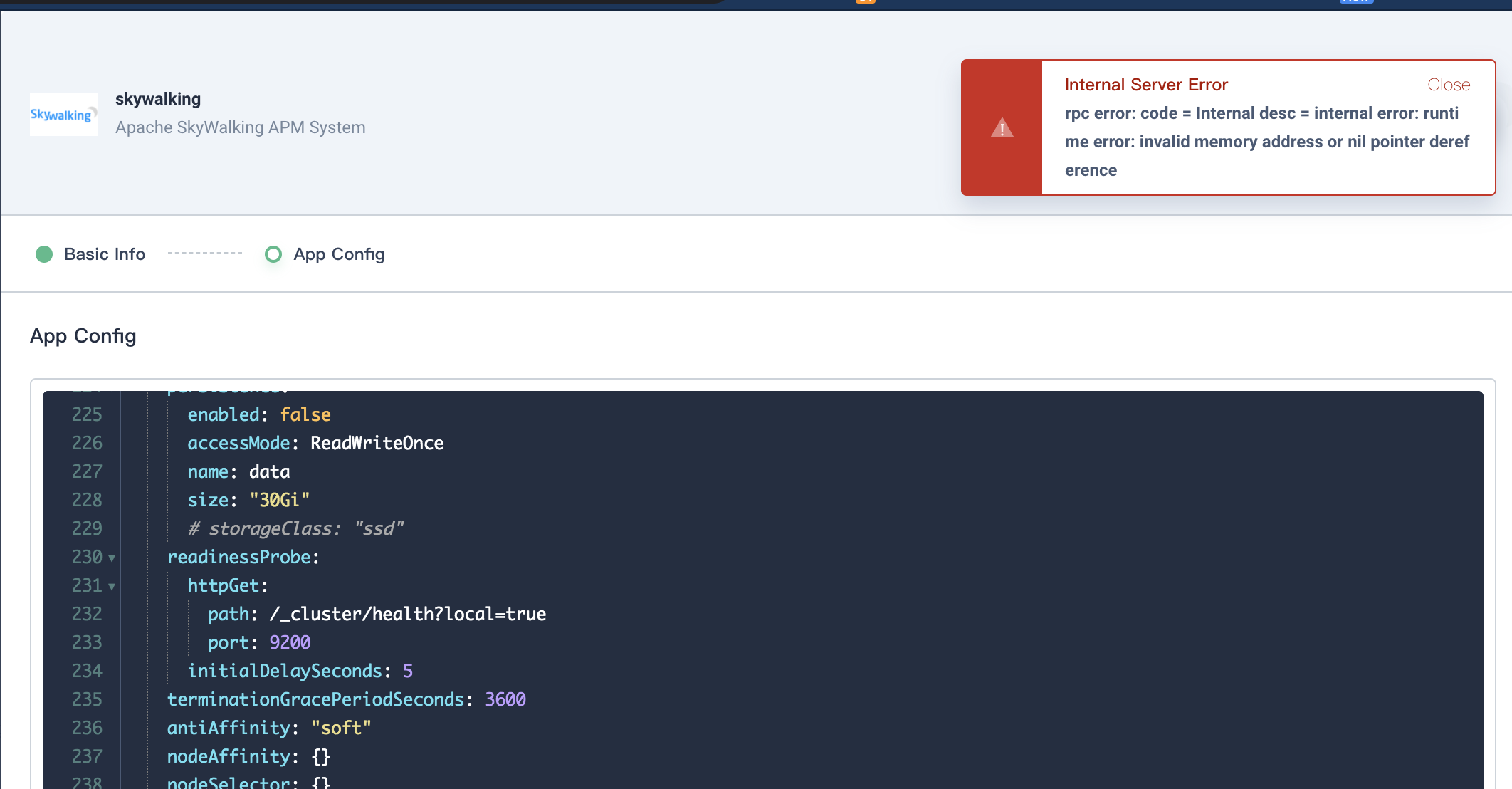Collapse the readinessProbe block at line 230

coord(112,558)
